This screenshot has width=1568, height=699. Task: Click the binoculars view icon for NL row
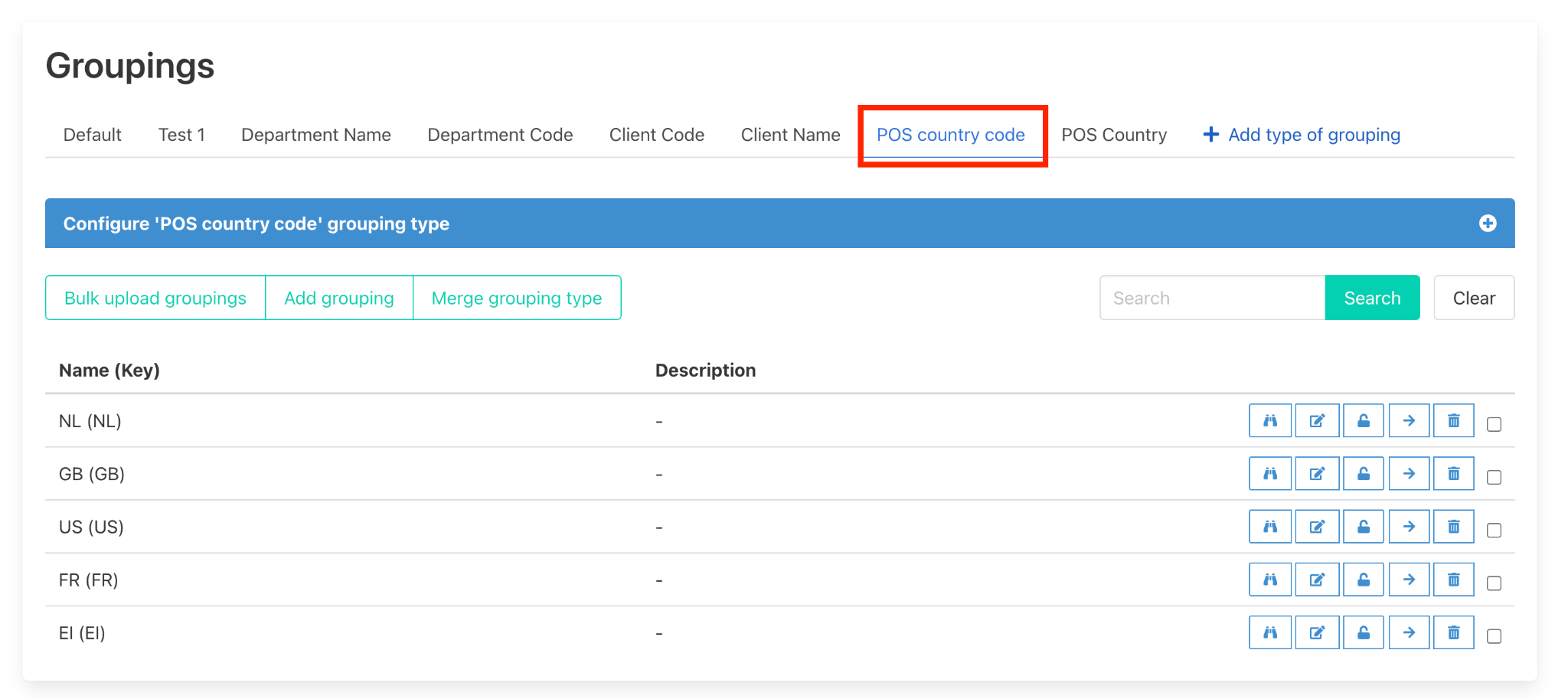(x=1269, y=420)
